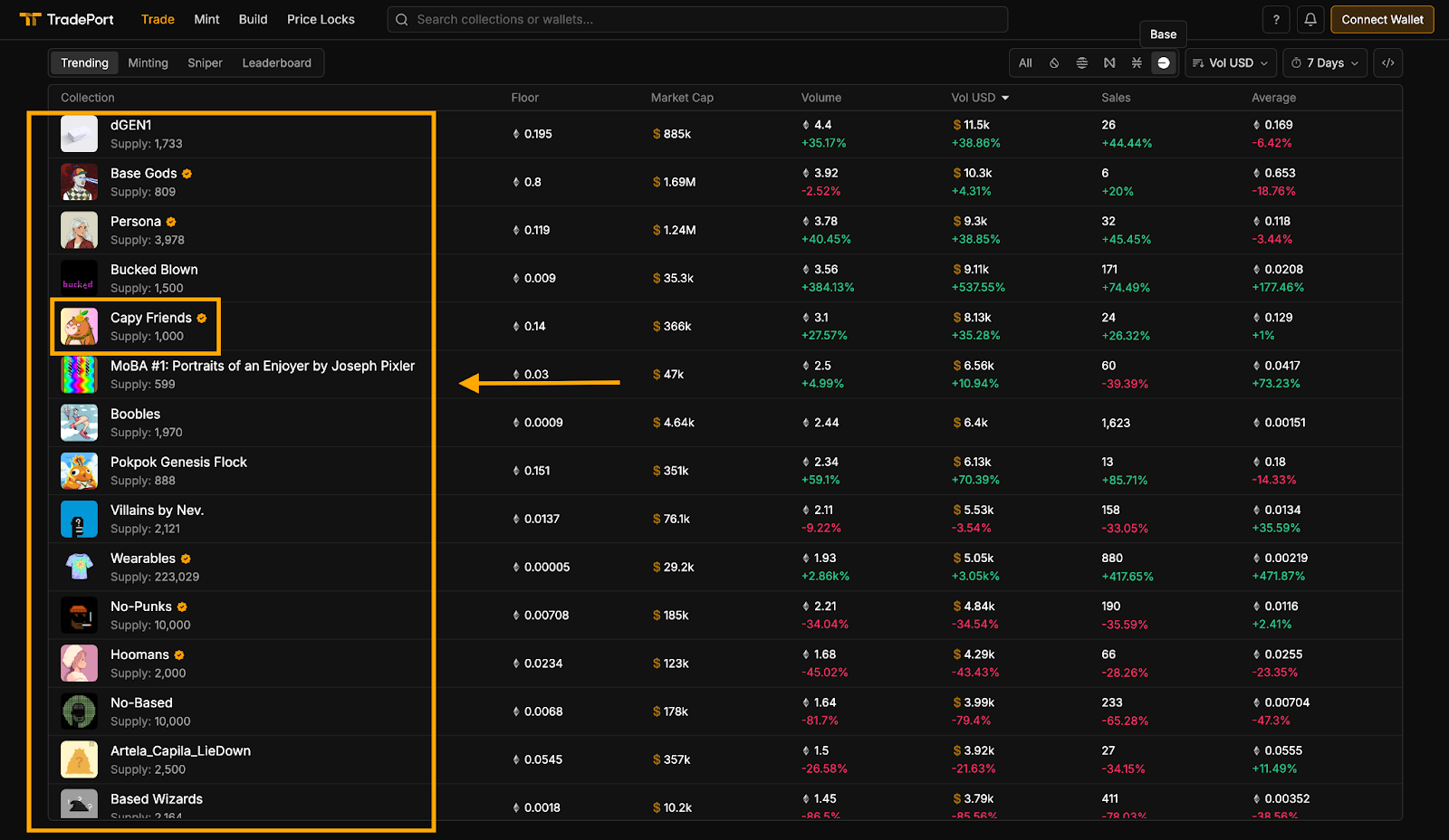The image size is (1449, 840).
Task: Open Hoomans collection avatar
Action: tap(79, 663)
